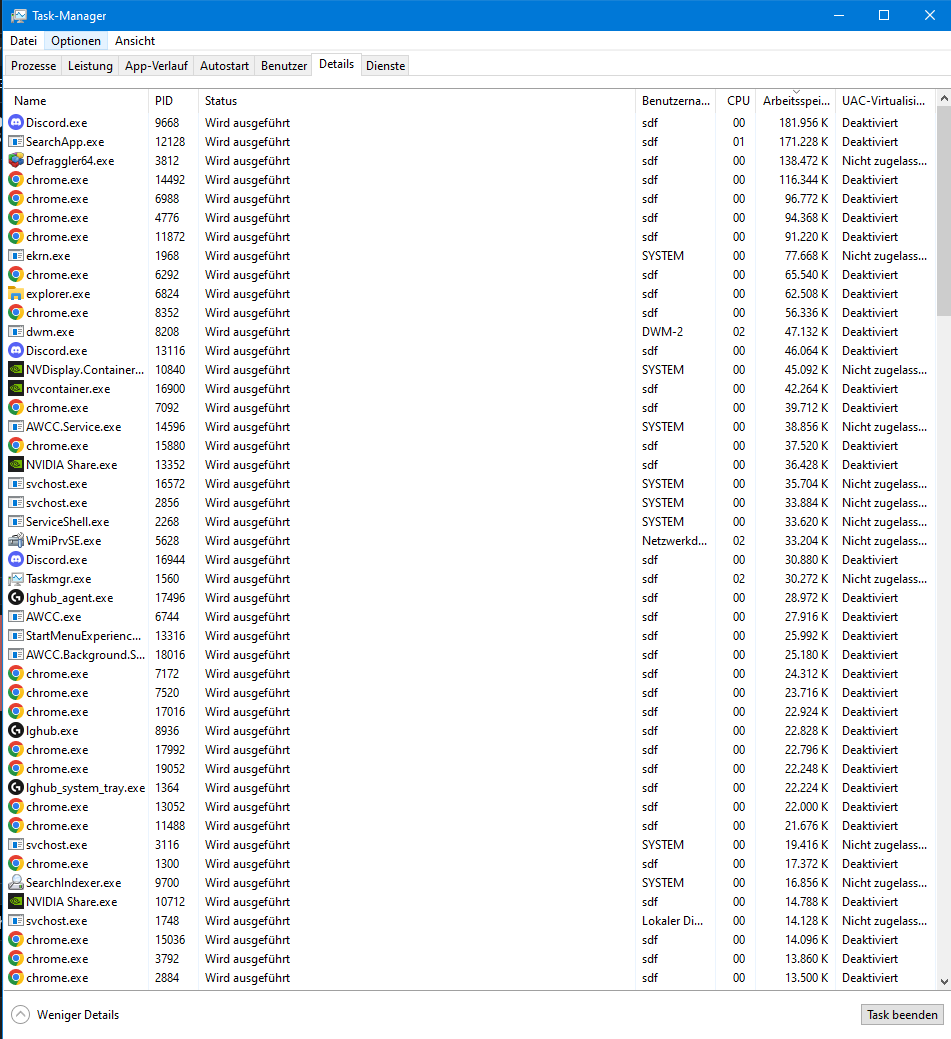
Task: Click the Taskmgr.exe icon
Action: [16, 578]
